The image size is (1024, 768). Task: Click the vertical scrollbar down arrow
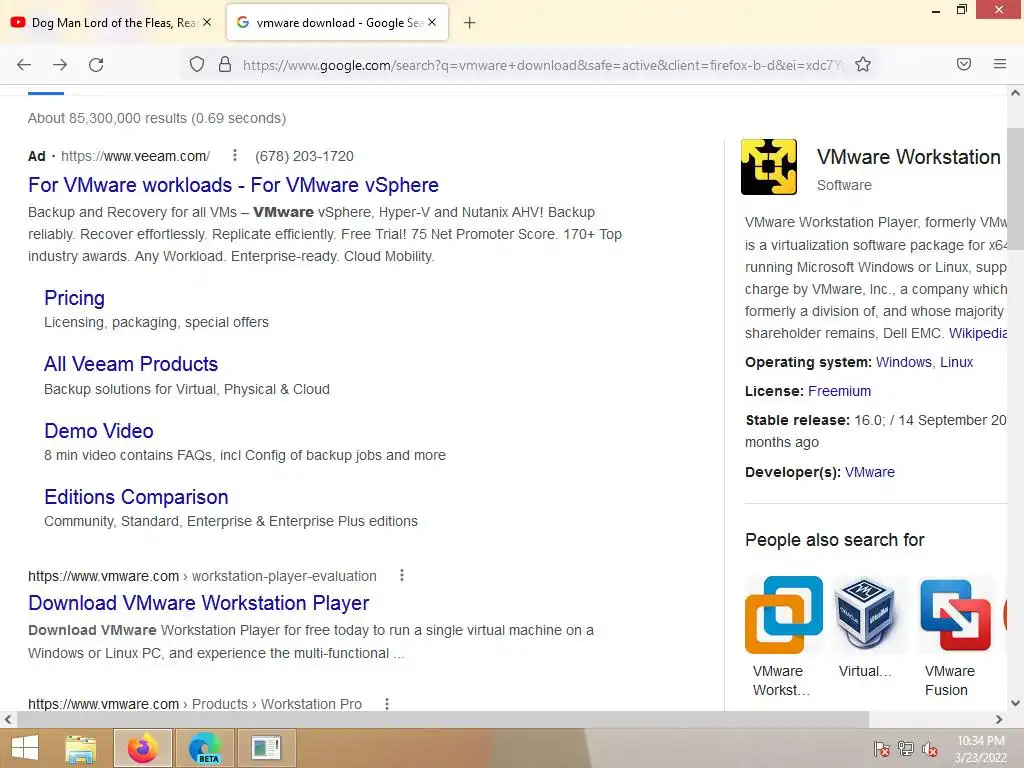tap(1015, 703)
